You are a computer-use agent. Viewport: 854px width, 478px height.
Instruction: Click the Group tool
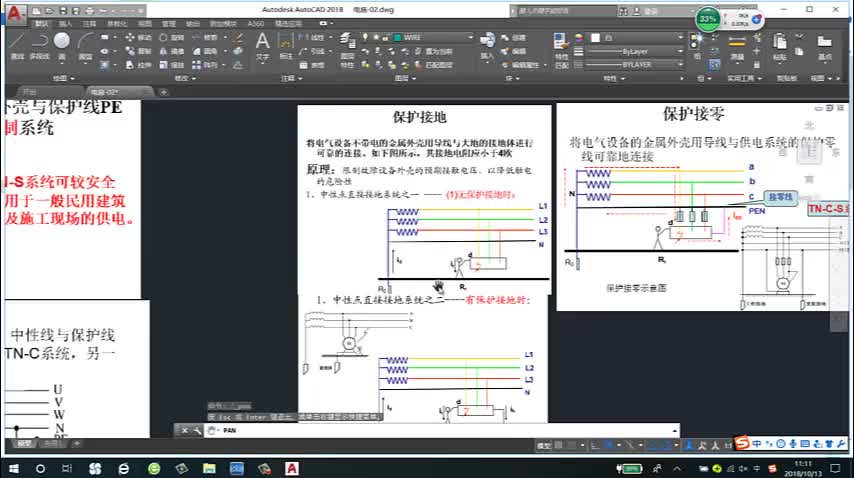(x=697, y=45)
